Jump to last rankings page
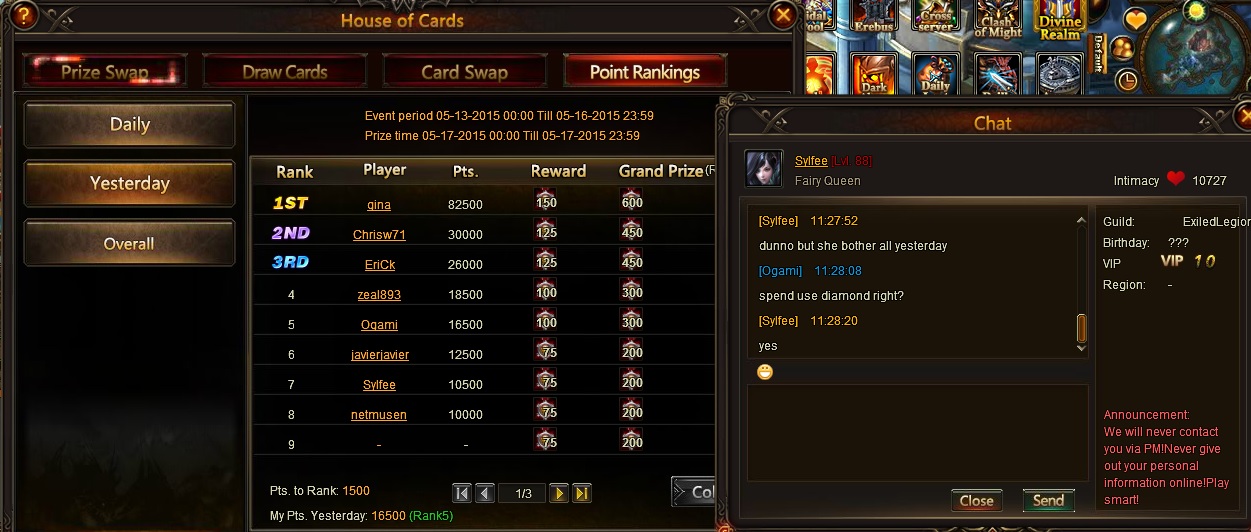Viewport: 1251px width, 532px height. pos(582,493)
